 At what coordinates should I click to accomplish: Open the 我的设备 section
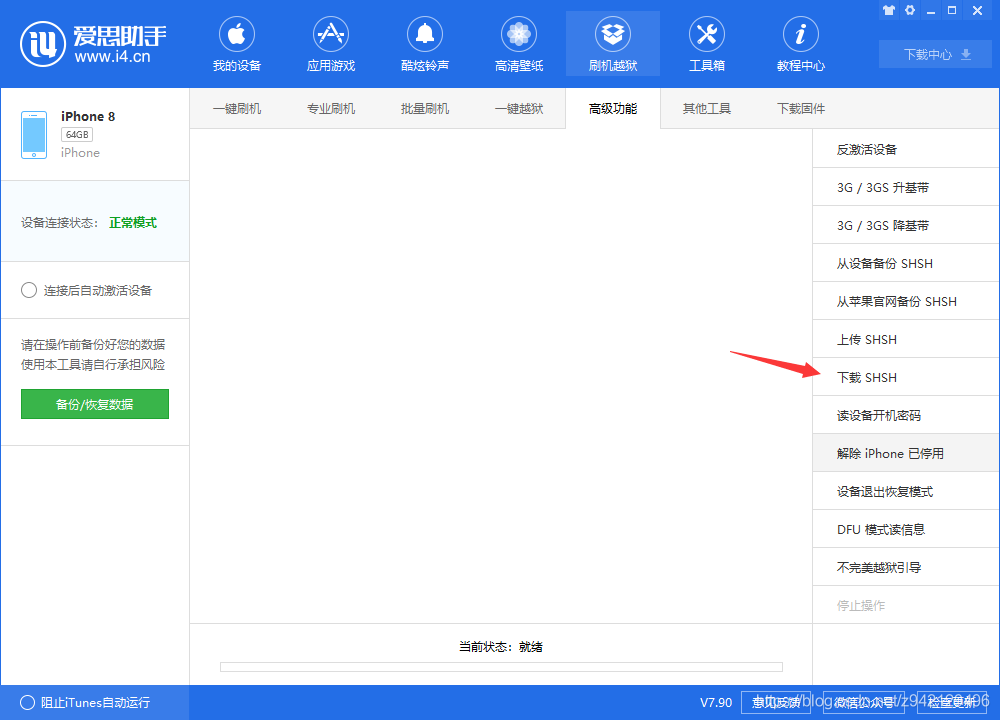(x=237, y=45)
